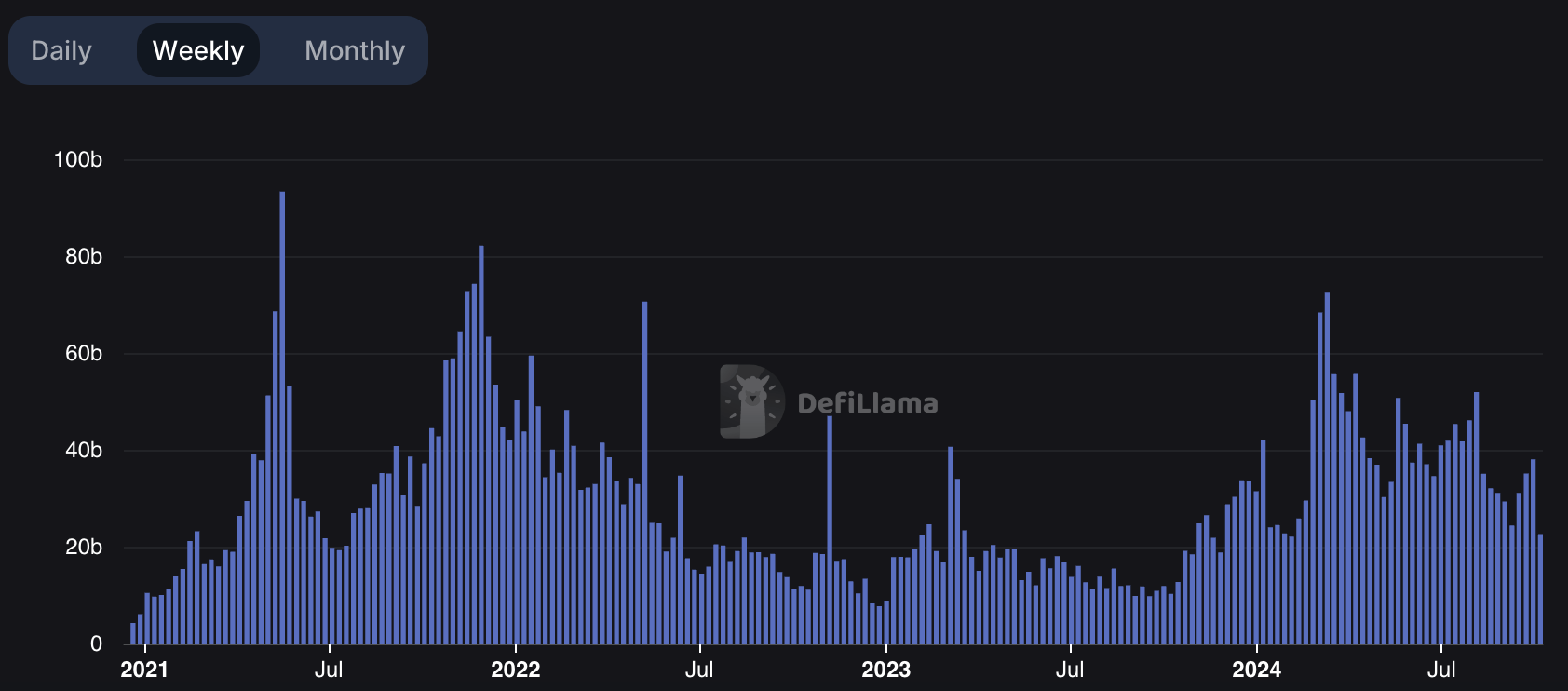Select the Weekly interval tab
1568x691 pixels.
pyautogui.click(x=198, y=50)
